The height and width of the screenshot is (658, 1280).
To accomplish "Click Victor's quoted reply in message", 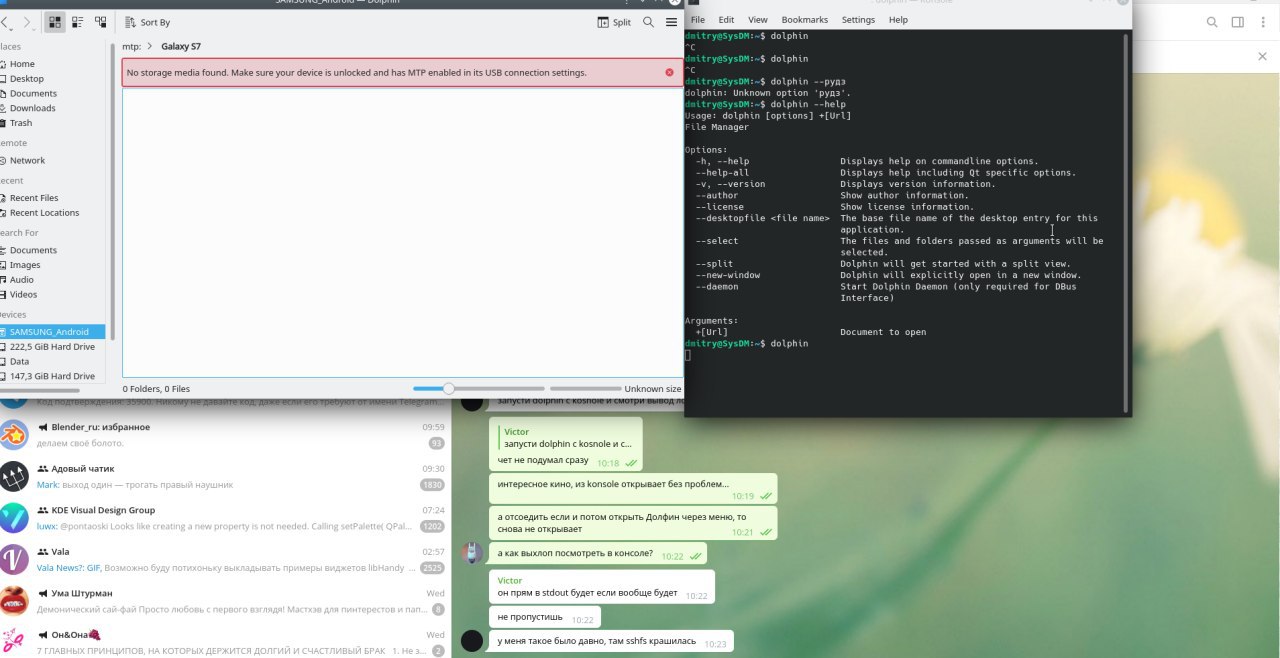I will pyautogui.click(x=566, y=438).
